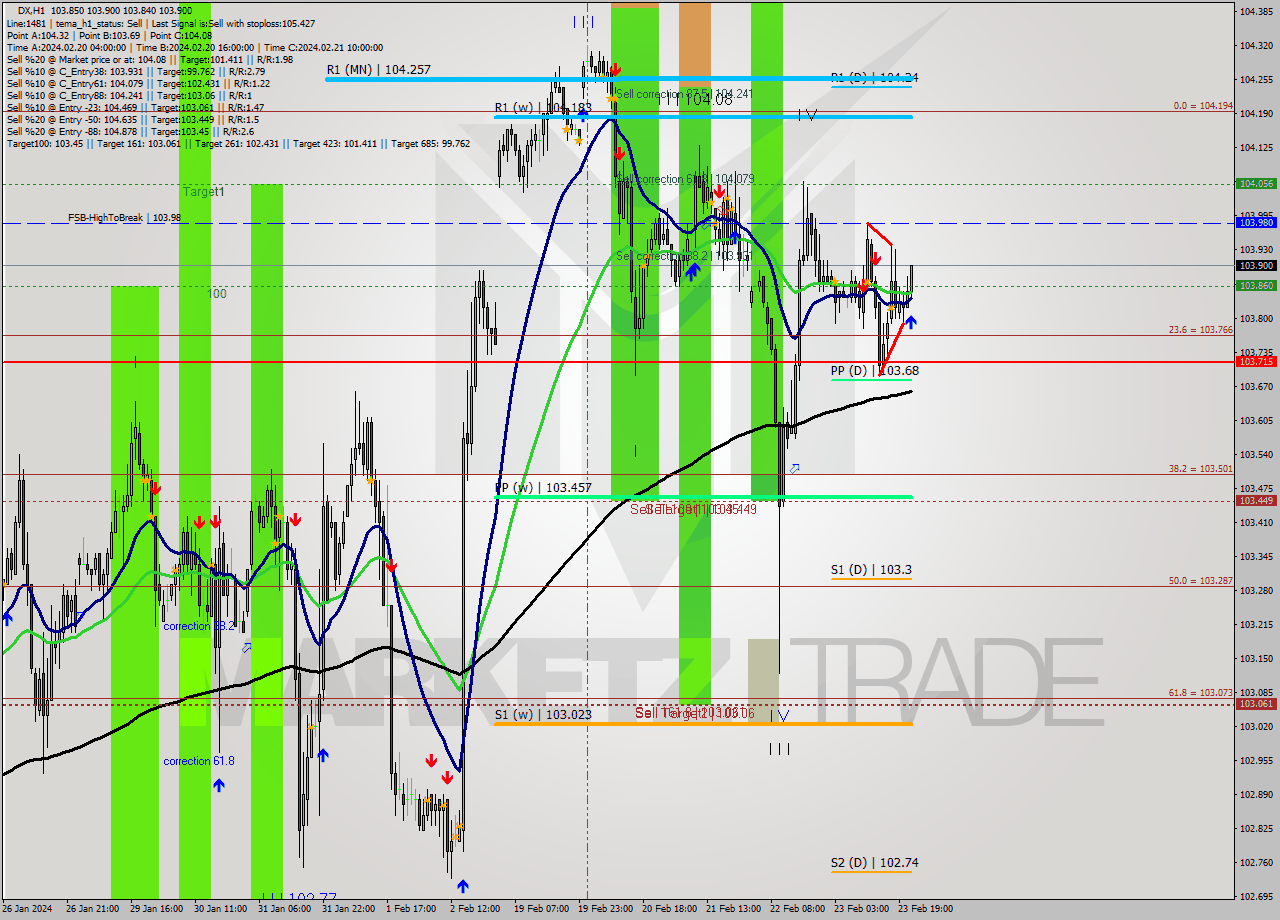
Task: Click the 'S1 (w) | 103.023' support label
Action: (543, 714)
